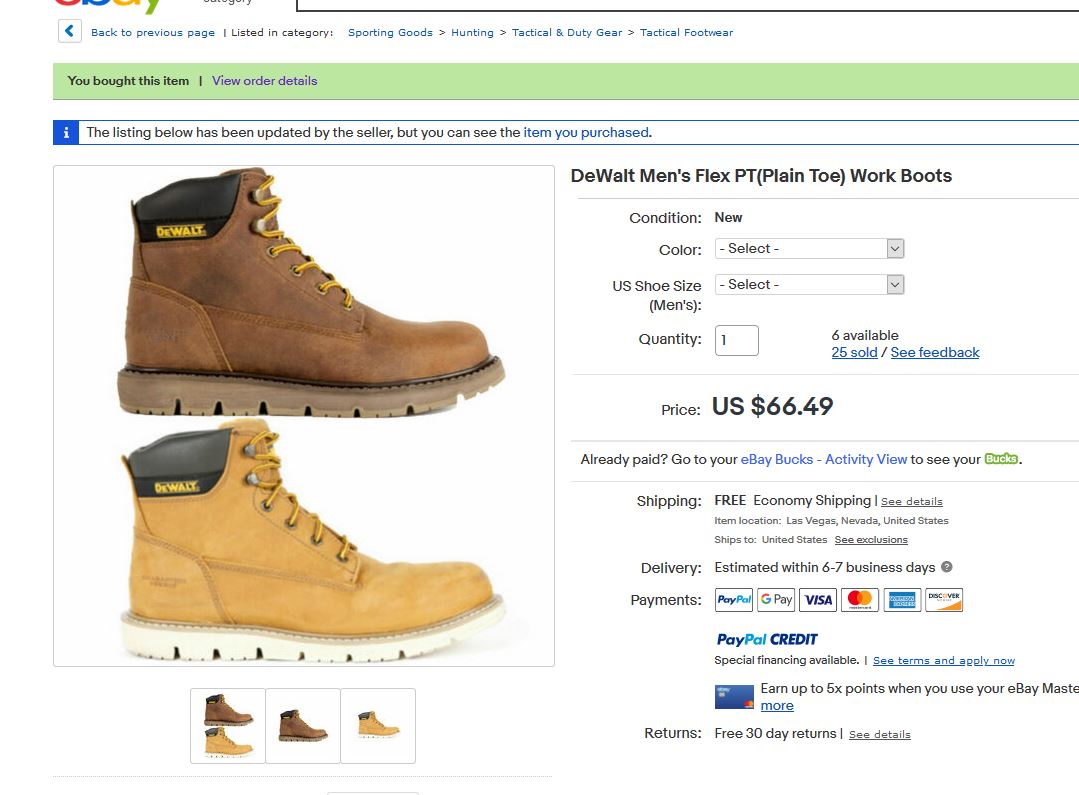Select thumbnail showing both boots
The image size is (1079, 795).
(x=228, y=725)
